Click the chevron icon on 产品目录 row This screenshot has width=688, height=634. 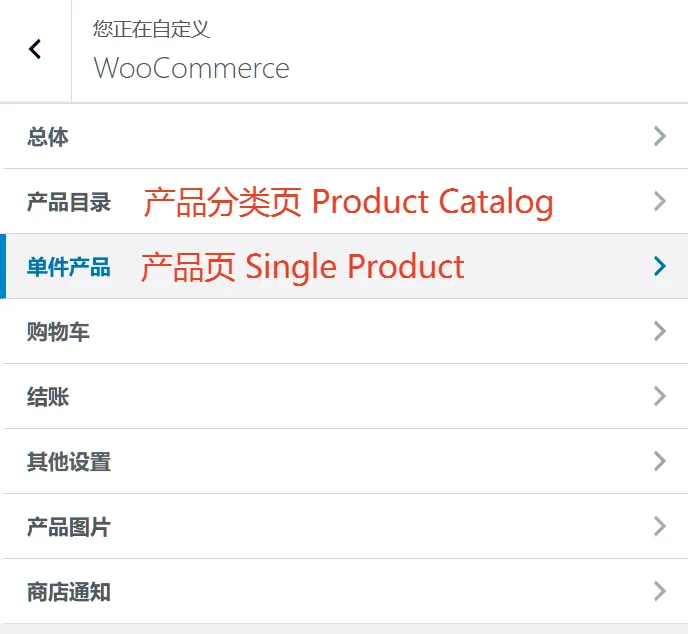[x=659, y=201]
